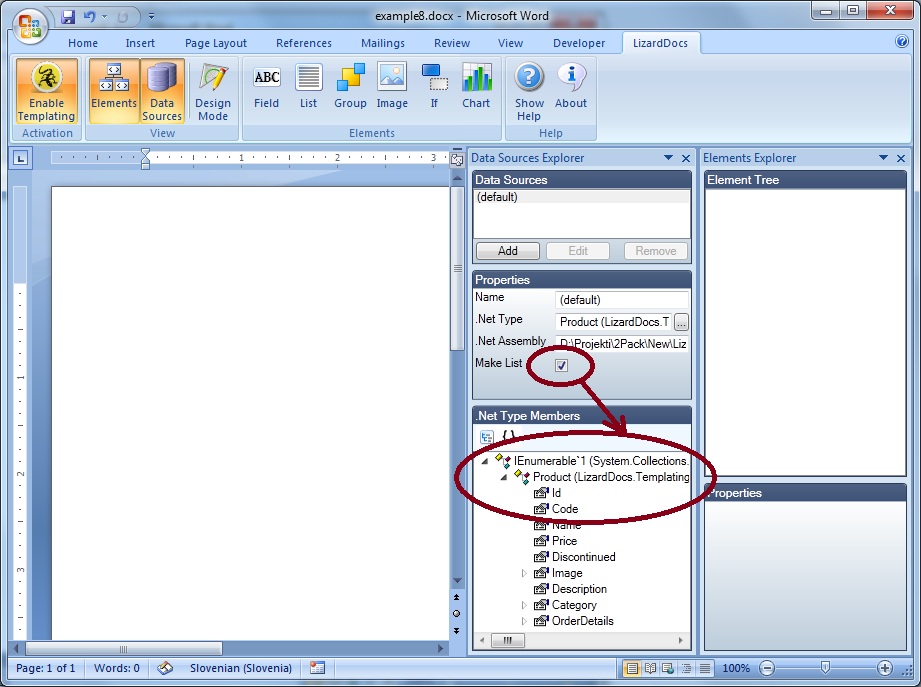Click the tab selector at ruler corner
This screenshot has width=921, height=687.
coord(21,158)
